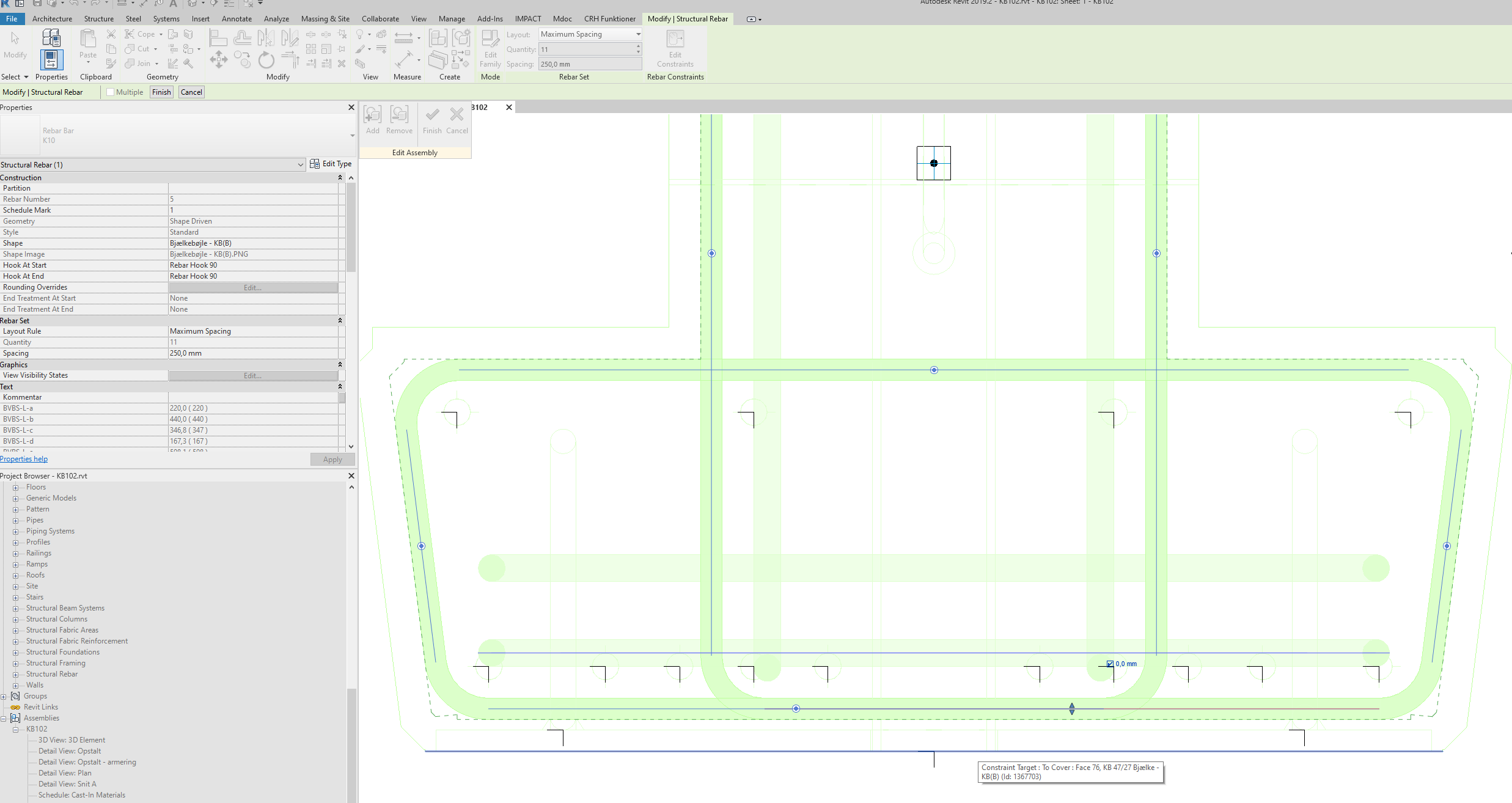
Task: Select the Move tool in Modify panel
Action: point(218,60)
